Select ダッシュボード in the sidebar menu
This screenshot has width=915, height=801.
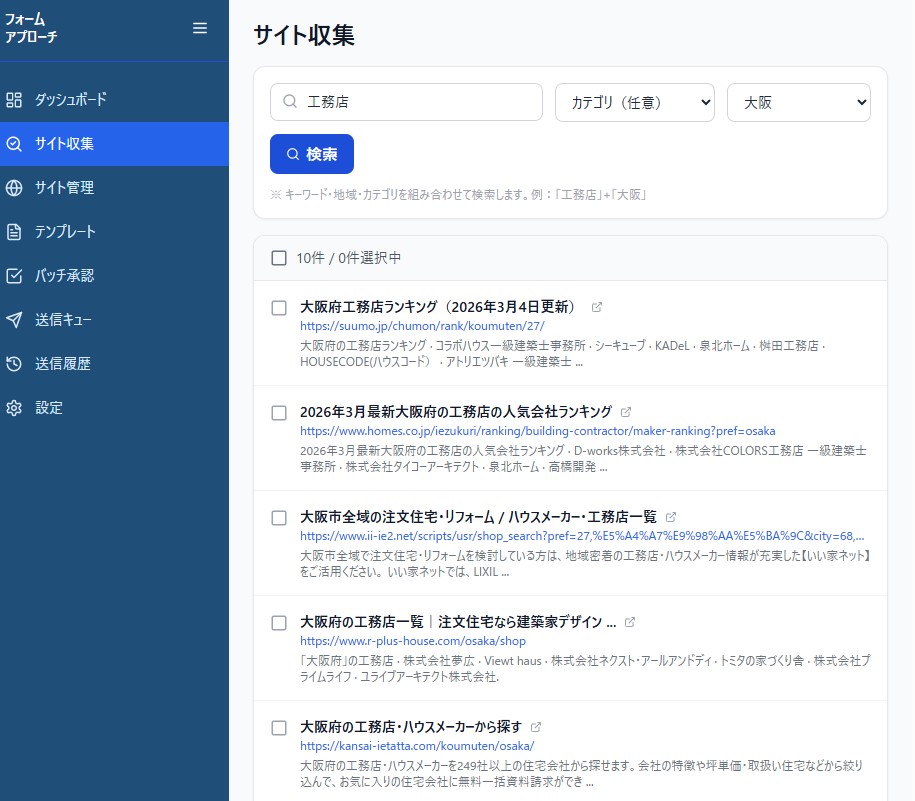point(72,99)
